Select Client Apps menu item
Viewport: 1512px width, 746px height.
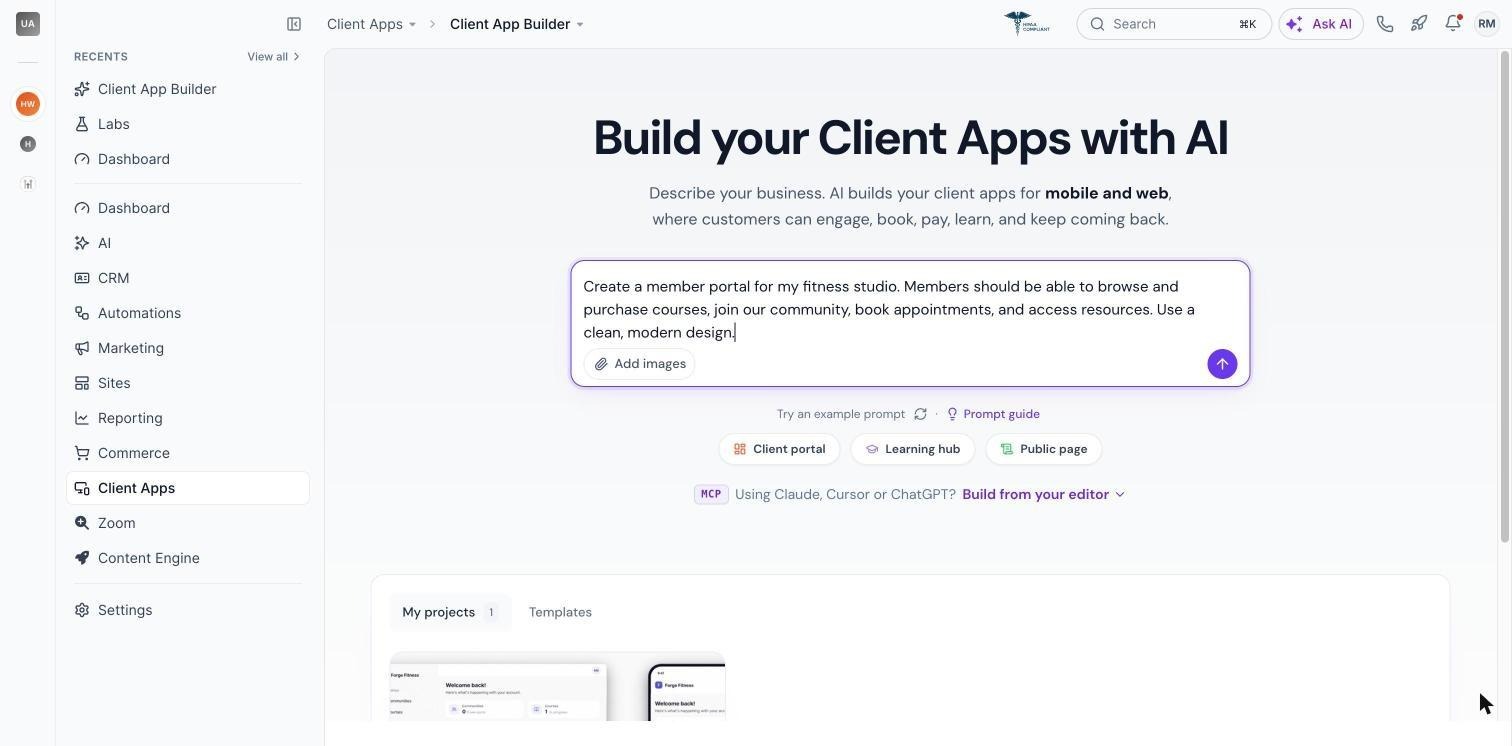(188, 488)
